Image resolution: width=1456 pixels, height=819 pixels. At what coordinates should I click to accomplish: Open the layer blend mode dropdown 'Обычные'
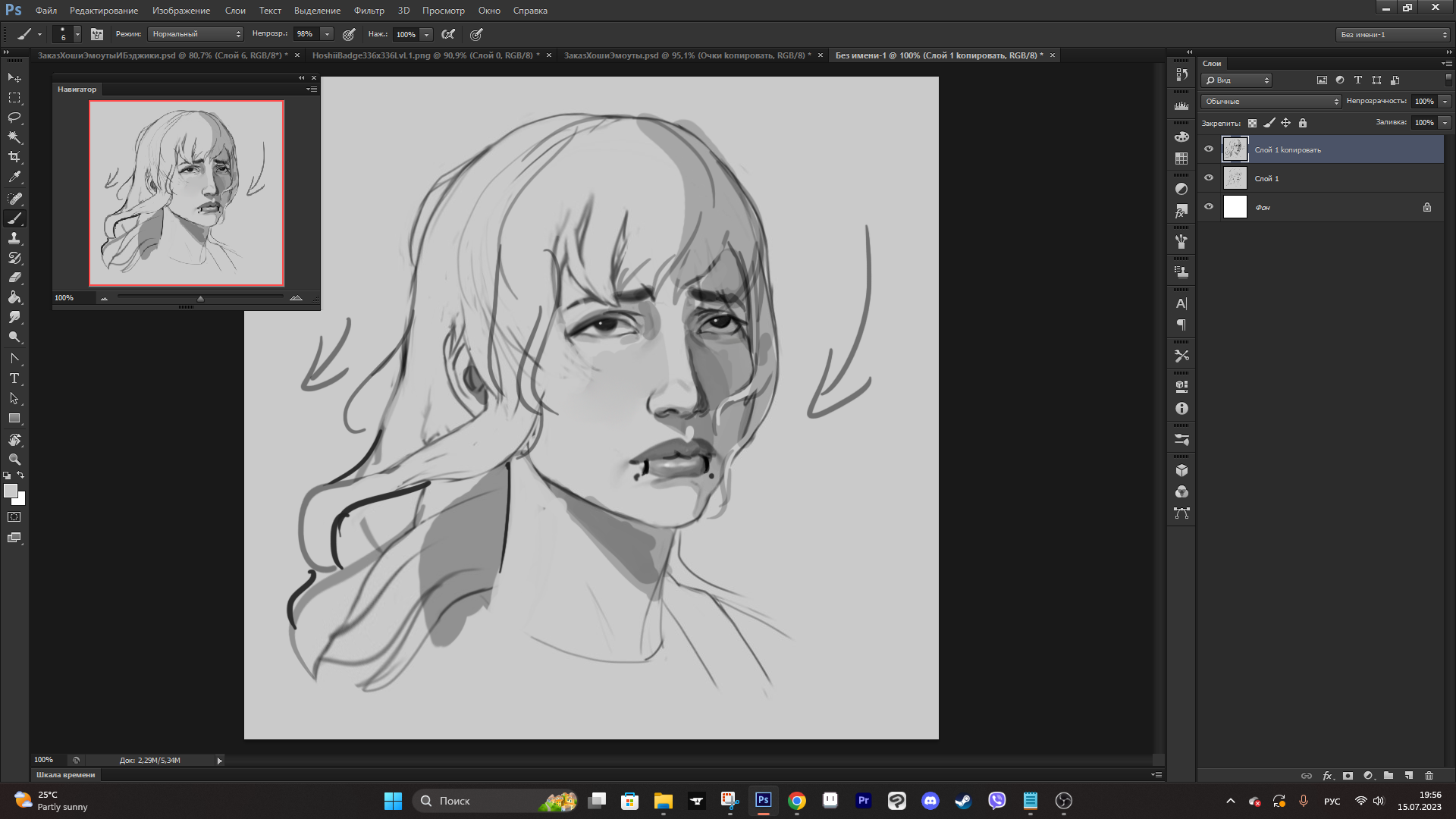pos(1271,102)
